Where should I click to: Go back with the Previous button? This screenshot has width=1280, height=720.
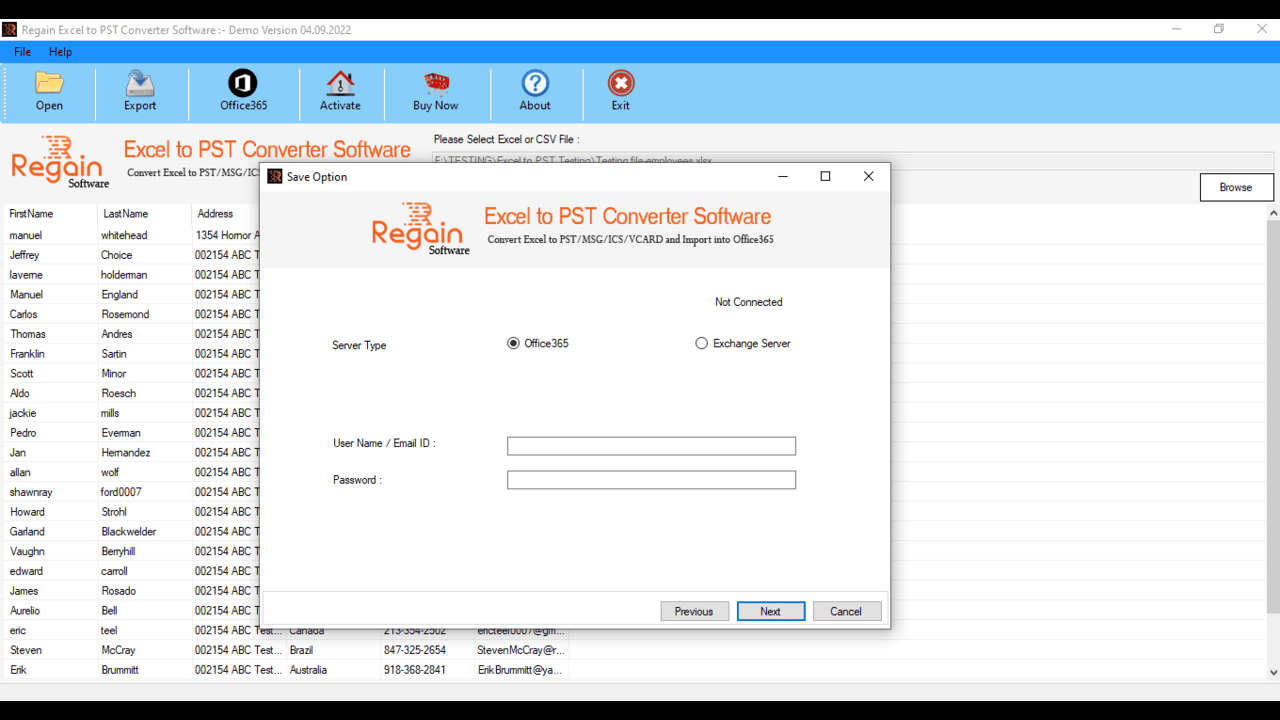click(x=694, y=611)
